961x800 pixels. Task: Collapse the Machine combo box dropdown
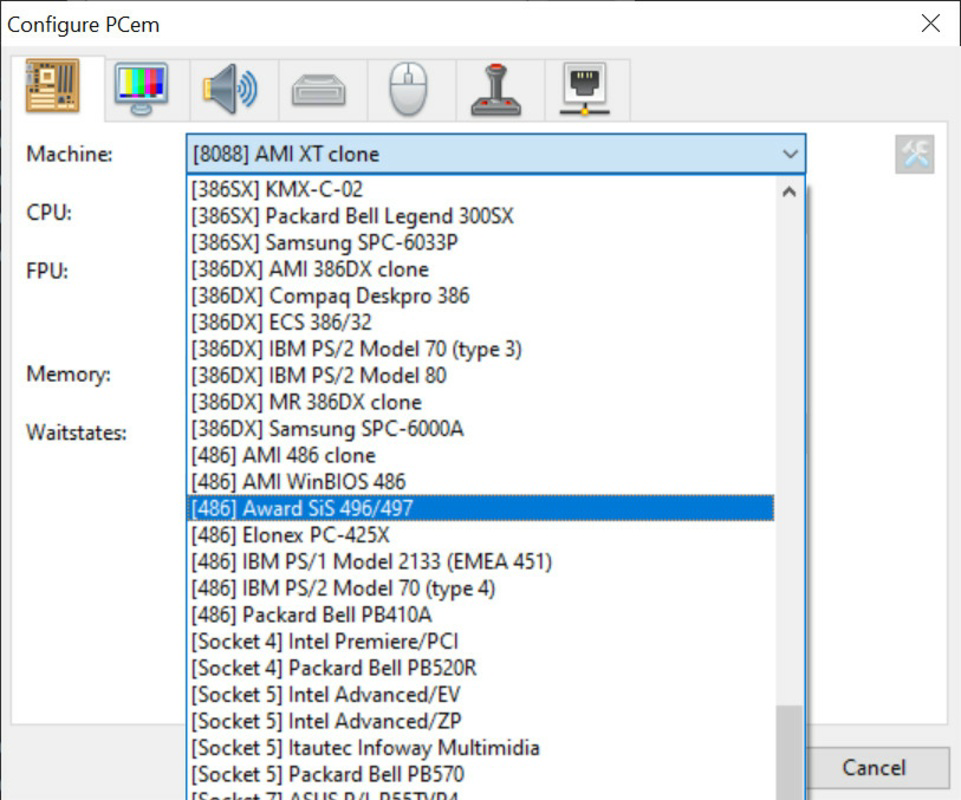pyautogui.click(x=790, y=154)
